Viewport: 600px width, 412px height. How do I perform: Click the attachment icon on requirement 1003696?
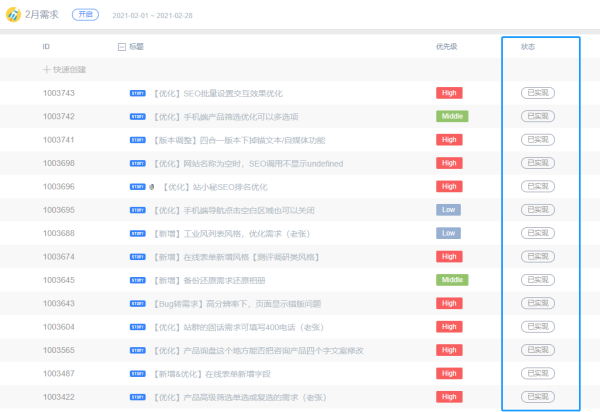(151, 186)
